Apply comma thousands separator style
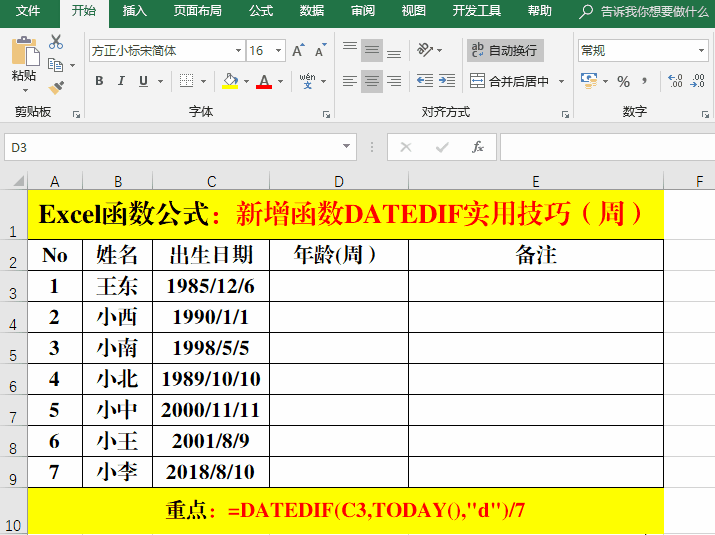 click(x=644, y=82)
